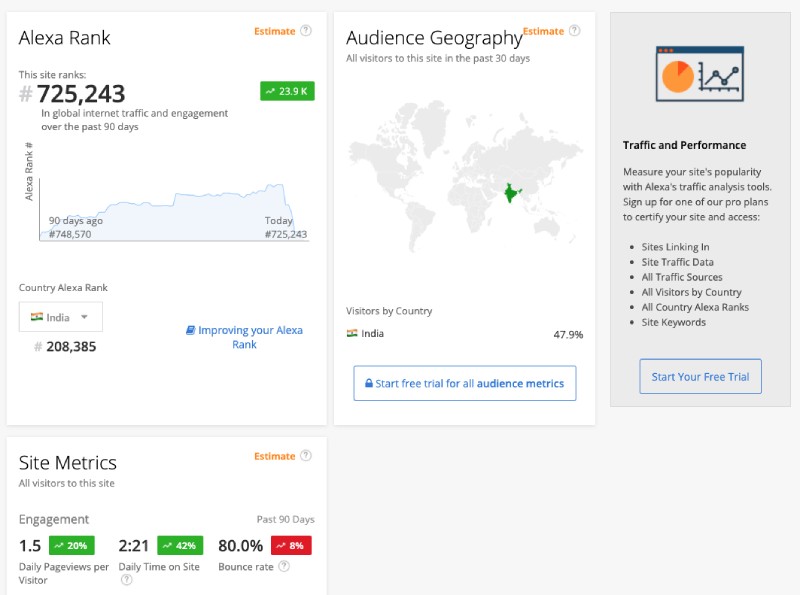Click the help icon next to Alexa Rank Estimate

[306, 31]
